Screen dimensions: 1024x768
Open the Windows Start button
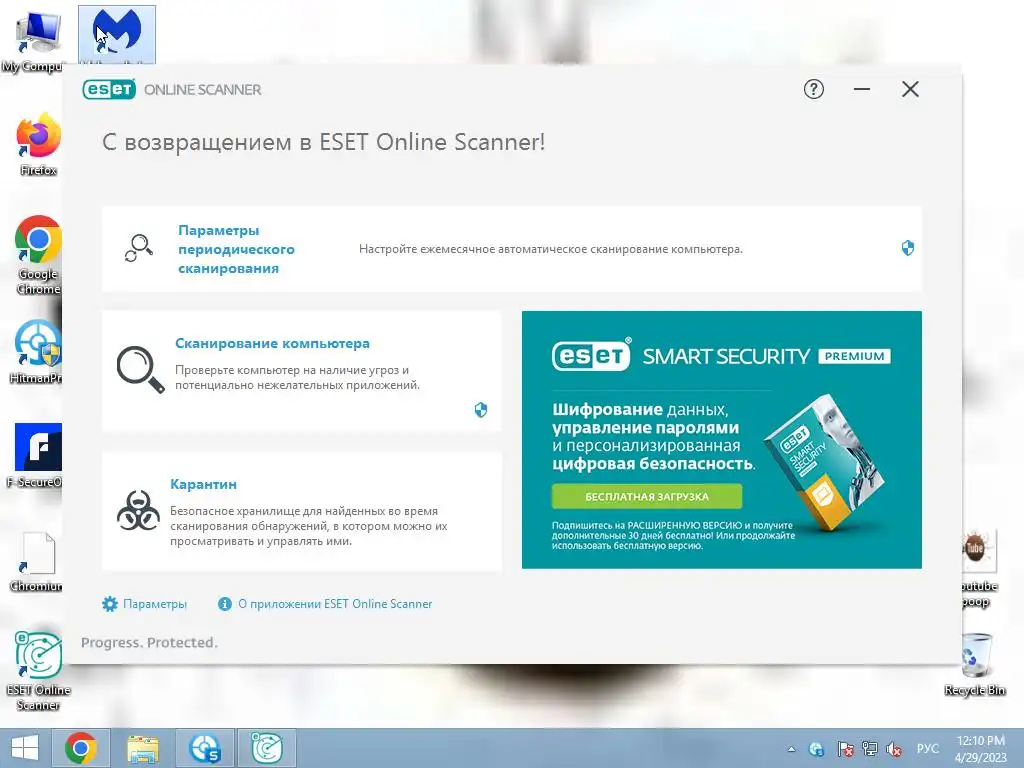pos(25,748)
